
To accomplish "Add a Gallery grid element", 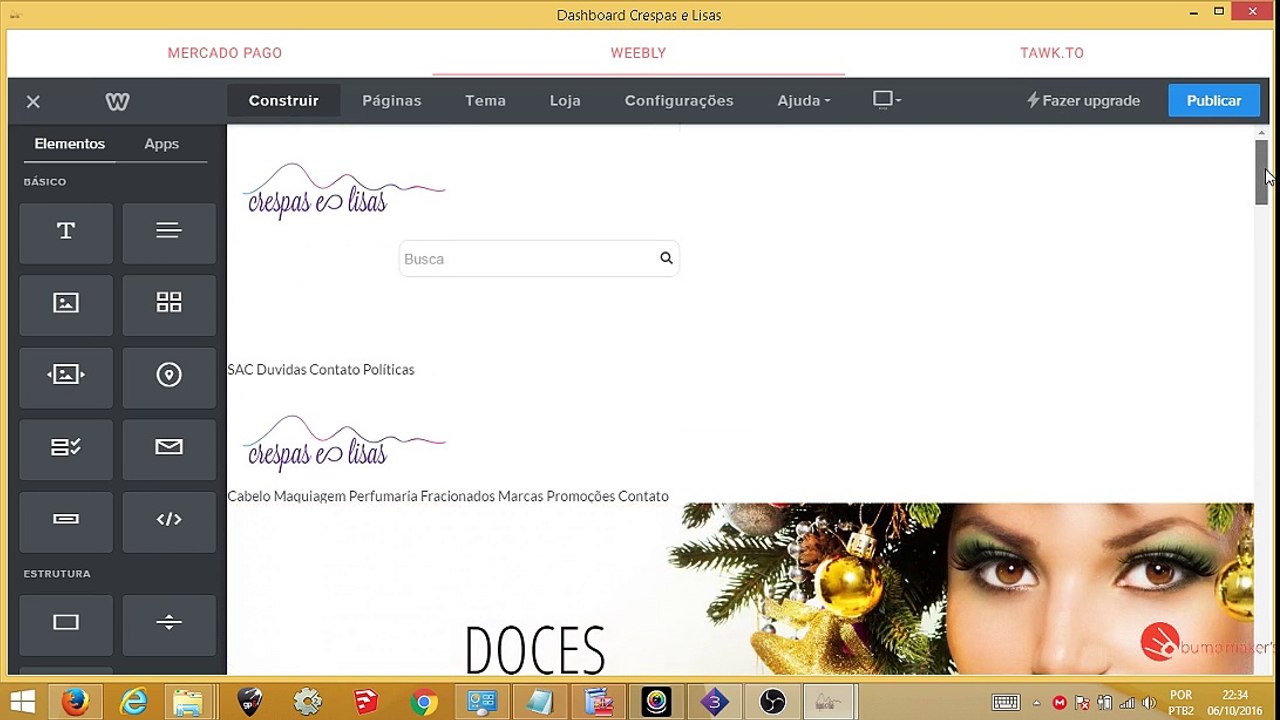I will [x=169, y=305].
